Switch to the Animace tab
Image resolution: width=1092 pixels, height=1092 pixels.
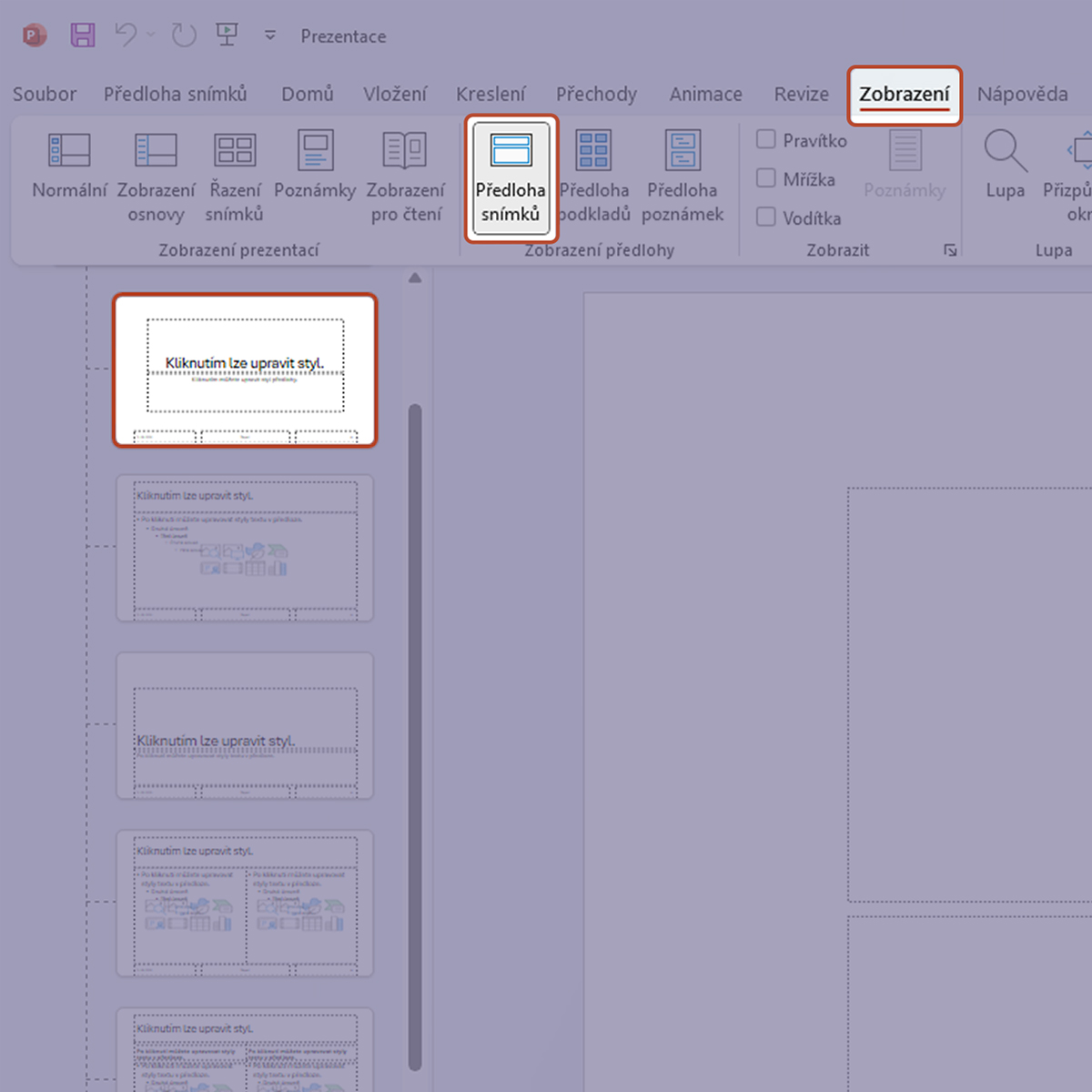(706, 94)
